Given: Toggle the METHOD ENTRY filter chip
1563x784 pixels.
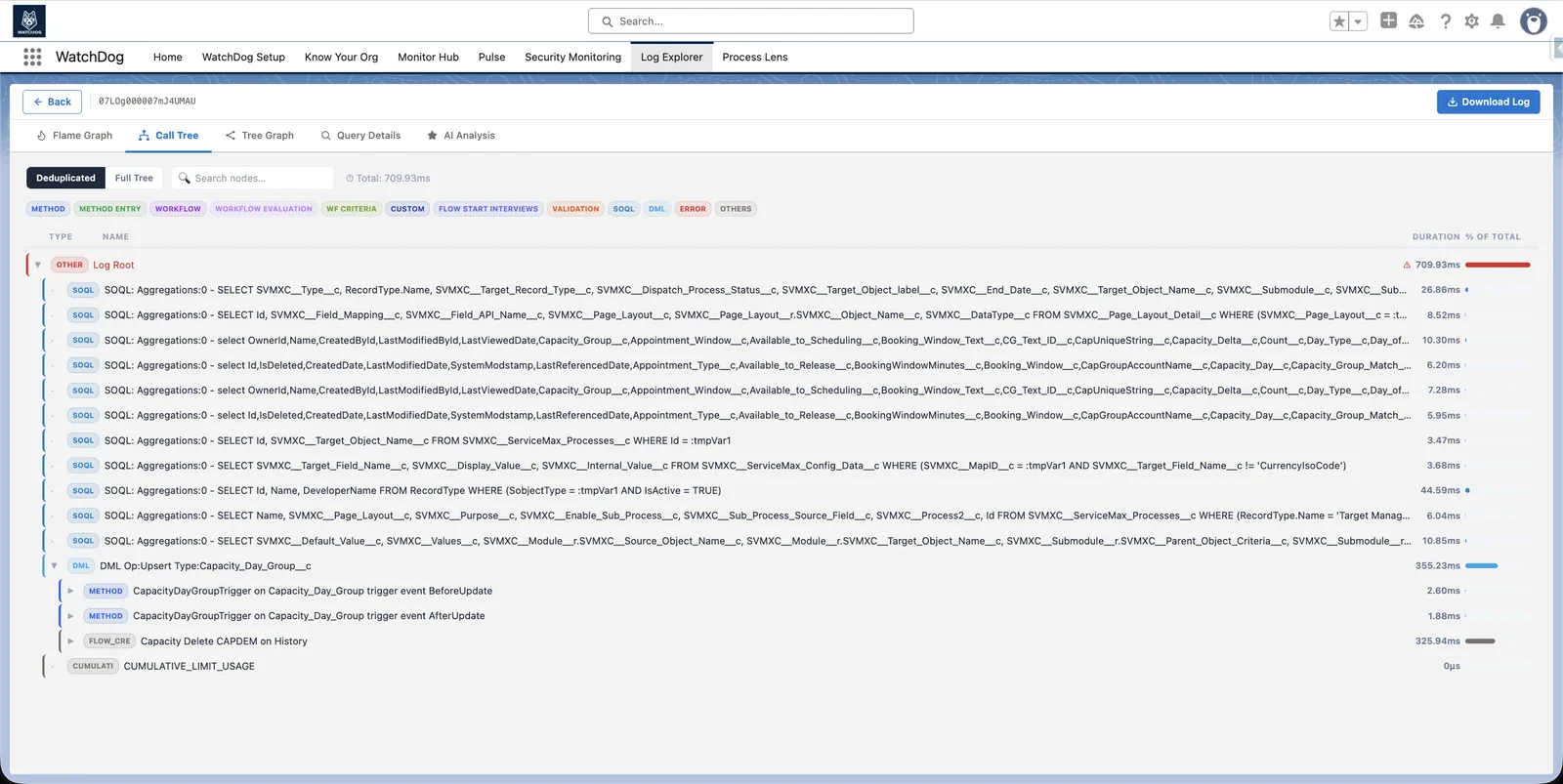Looking at the screenshot, I should [109, 209].
